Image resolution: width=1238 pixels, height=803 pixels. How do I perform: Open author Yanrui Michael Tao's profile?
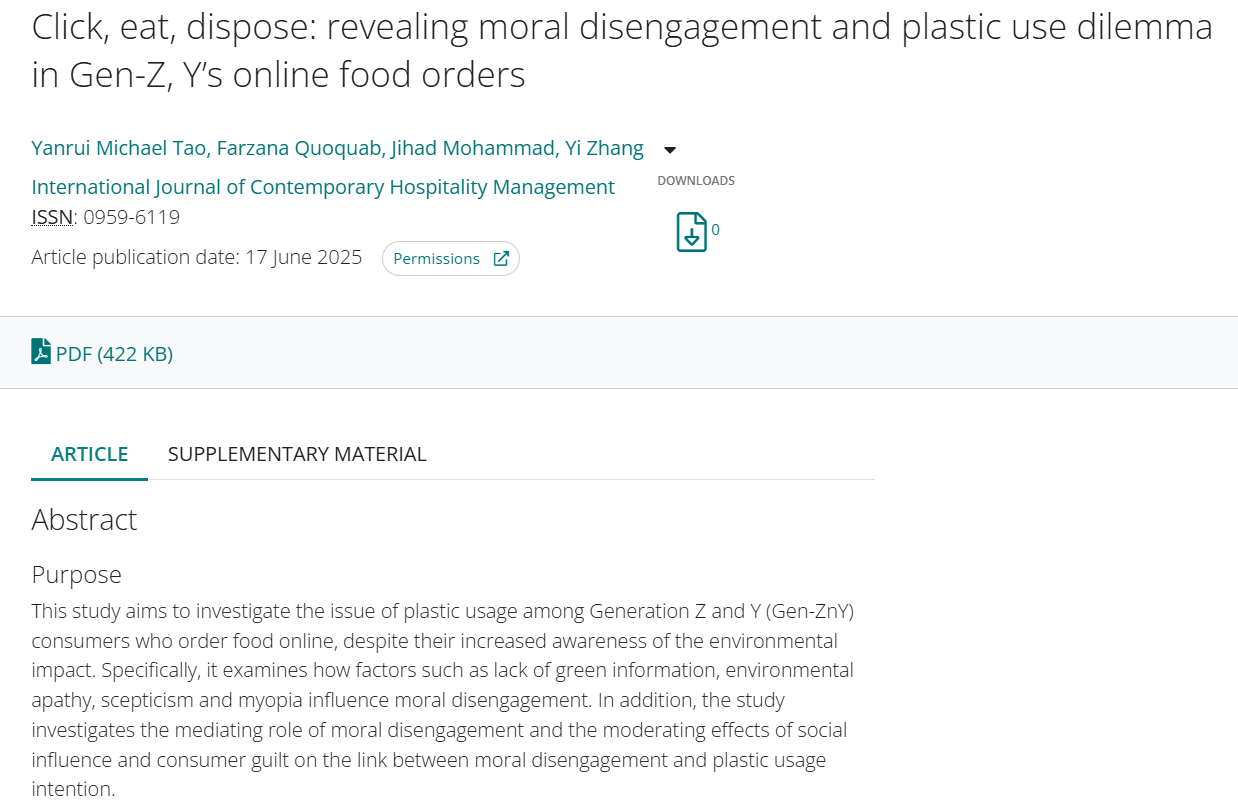pos(119,149)
